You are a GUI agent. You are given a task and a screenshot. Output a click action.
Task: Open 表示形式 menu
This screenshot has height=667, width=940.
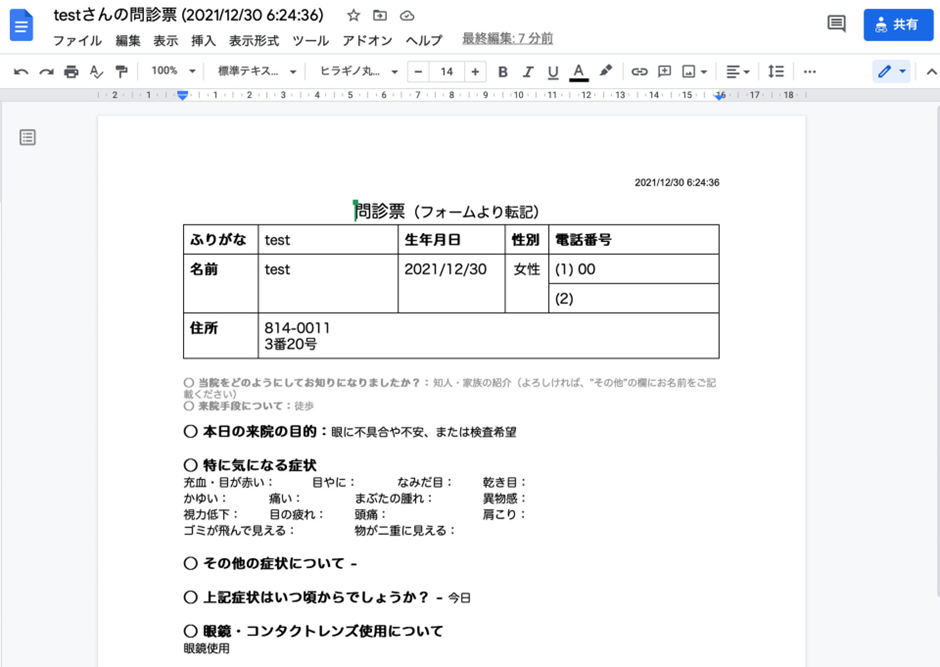[254, 41]
